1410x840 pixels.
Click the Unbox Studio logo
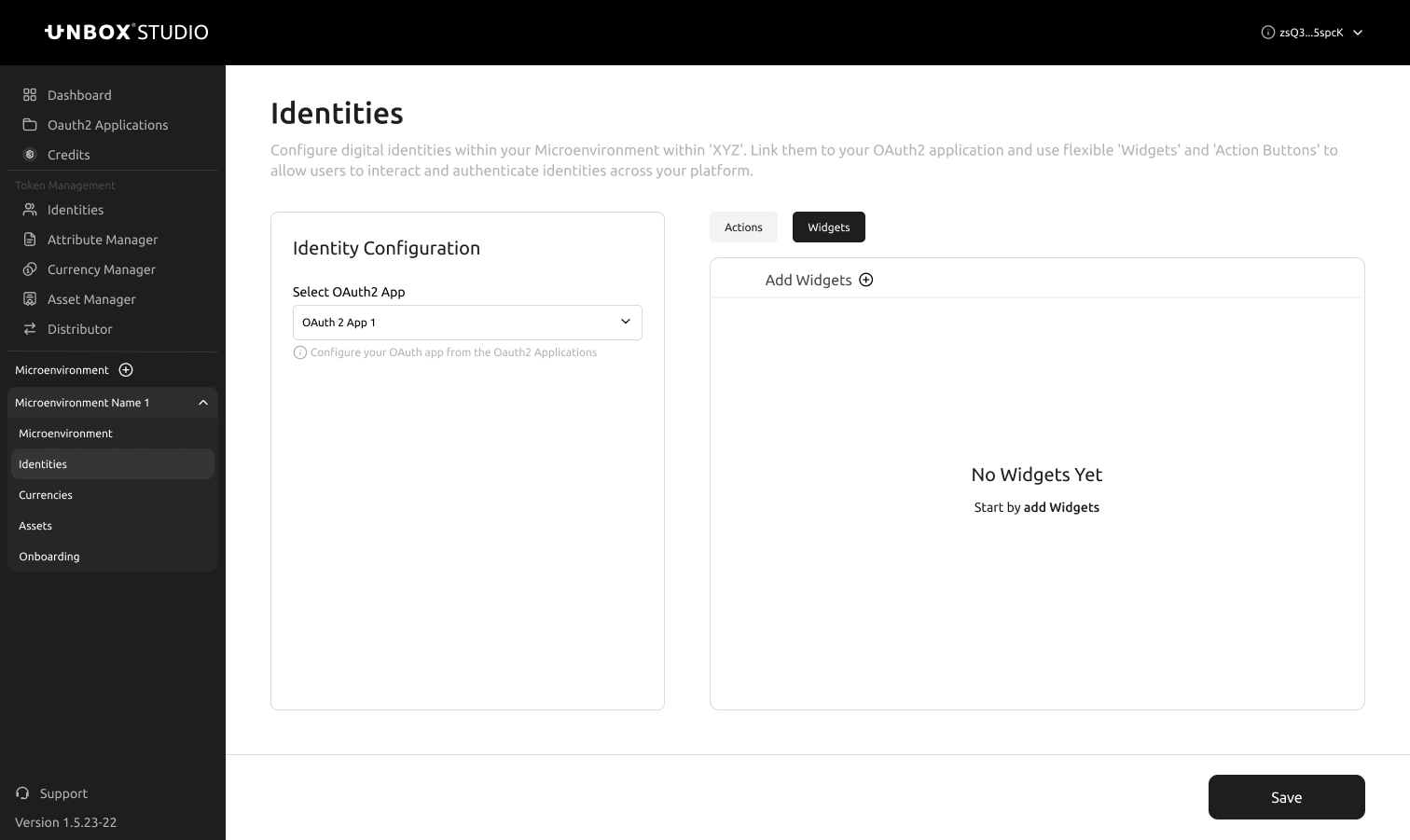[x=127, y=32]
